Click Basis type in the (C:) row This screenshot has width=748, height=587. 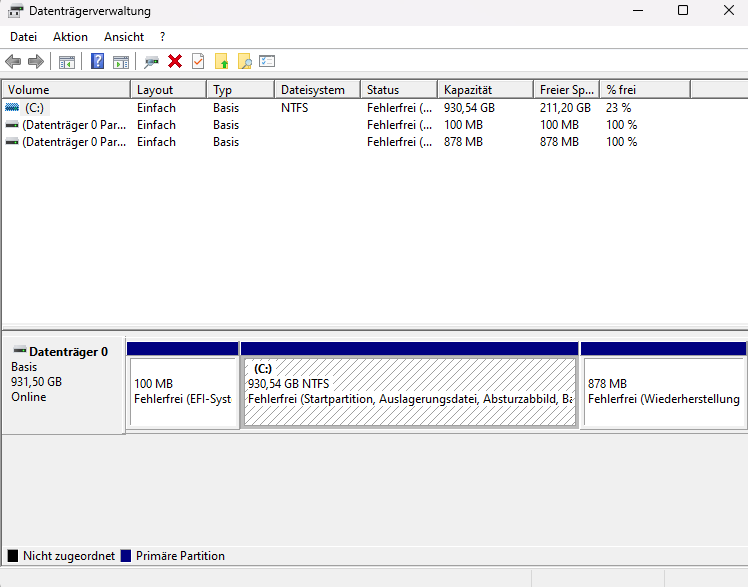[x=226, y=108]
